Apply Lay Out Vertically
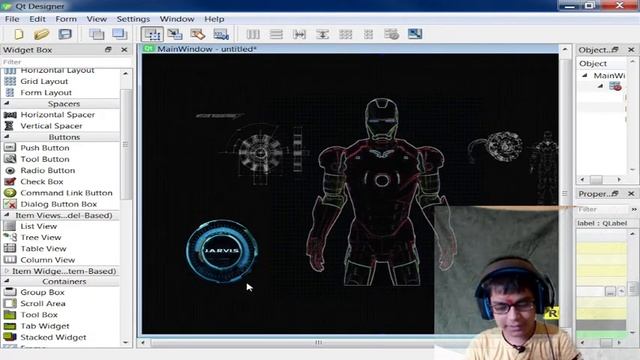This screenshot has width=640, height=360. pos(276,34)
